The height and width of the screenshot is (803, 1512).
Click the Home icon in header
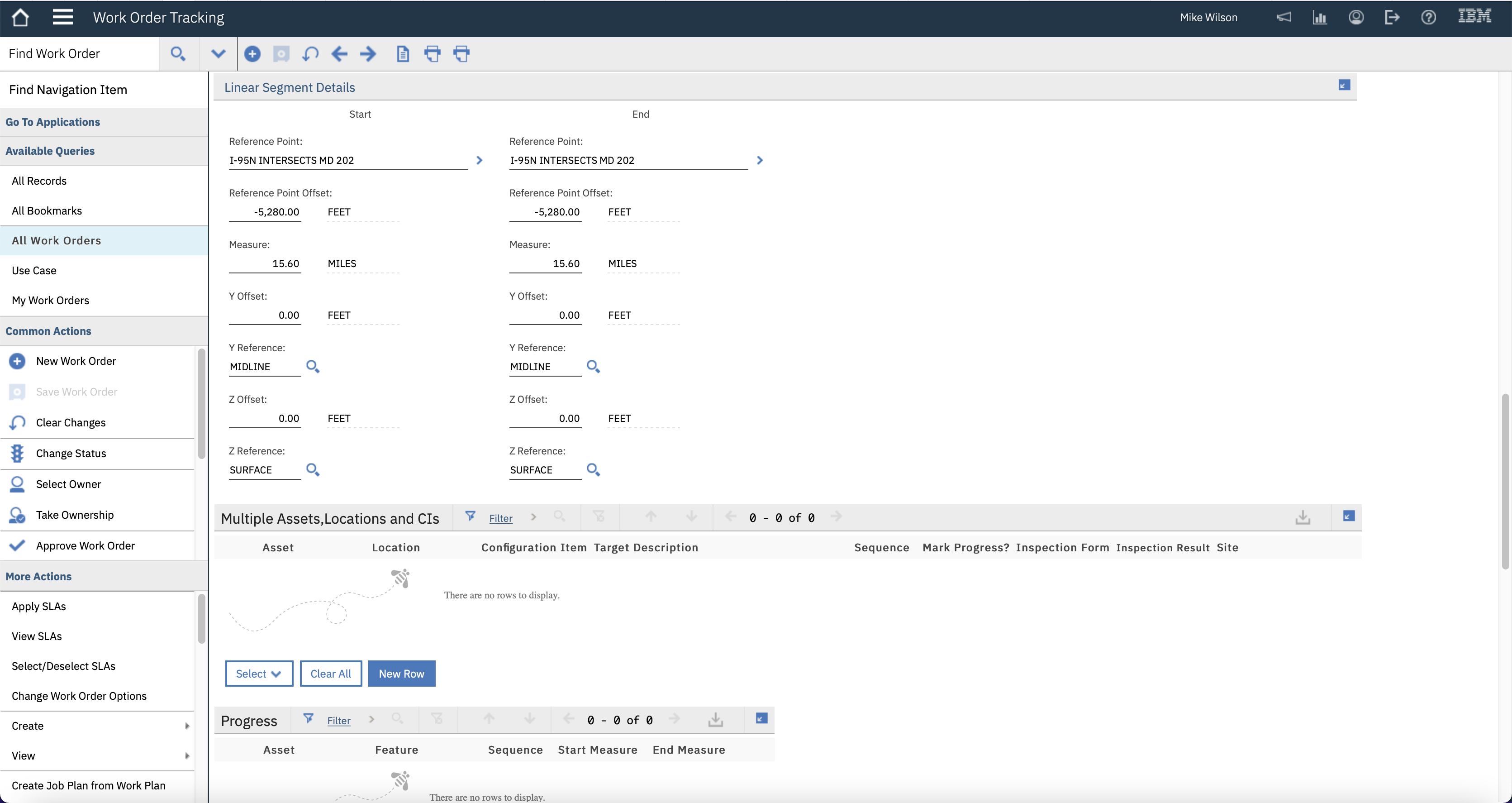pyautogui.click(x=20, y=18)
